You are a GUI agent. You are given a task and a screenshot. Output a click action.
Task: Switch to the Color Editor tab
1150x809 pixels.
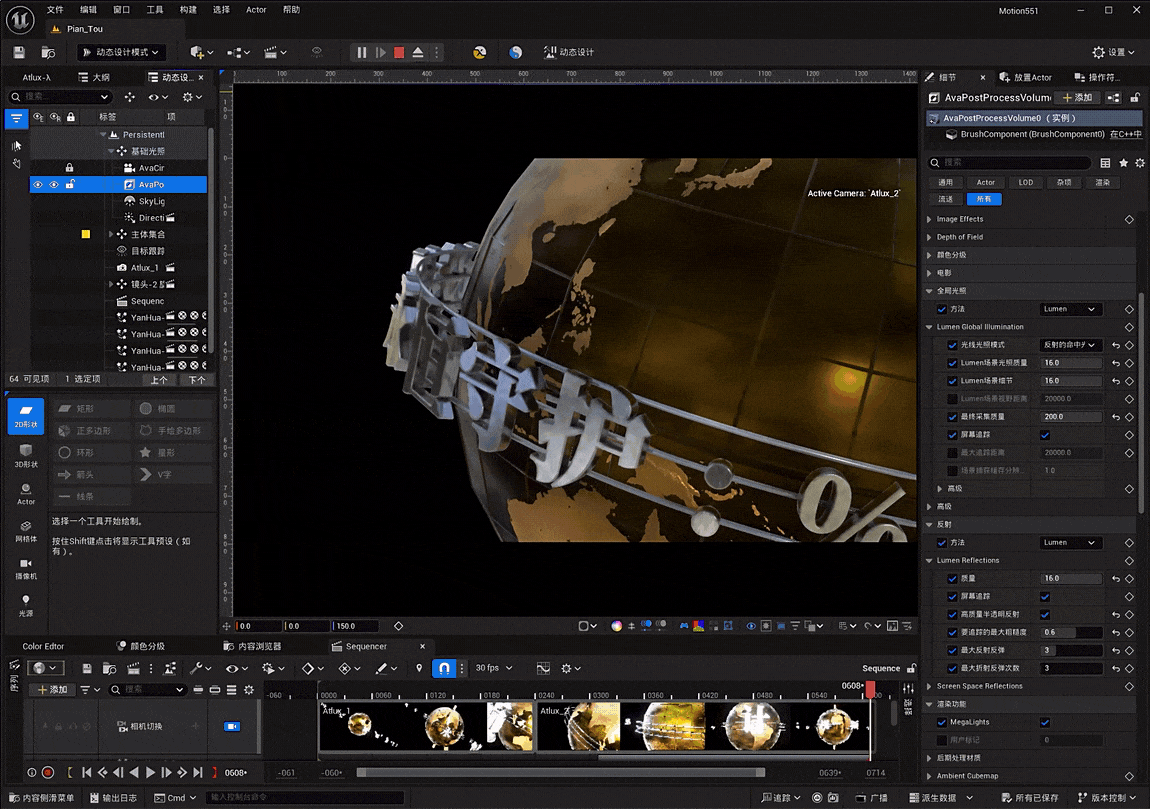pos(43,646)
